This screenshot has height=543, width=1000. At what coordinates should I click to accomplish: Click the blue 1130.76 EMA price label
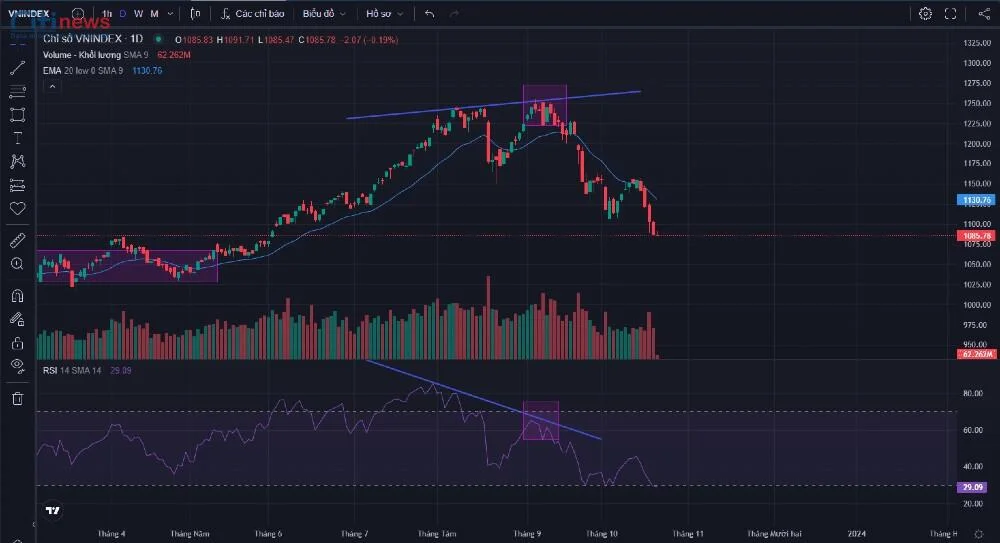click(976, 200)
